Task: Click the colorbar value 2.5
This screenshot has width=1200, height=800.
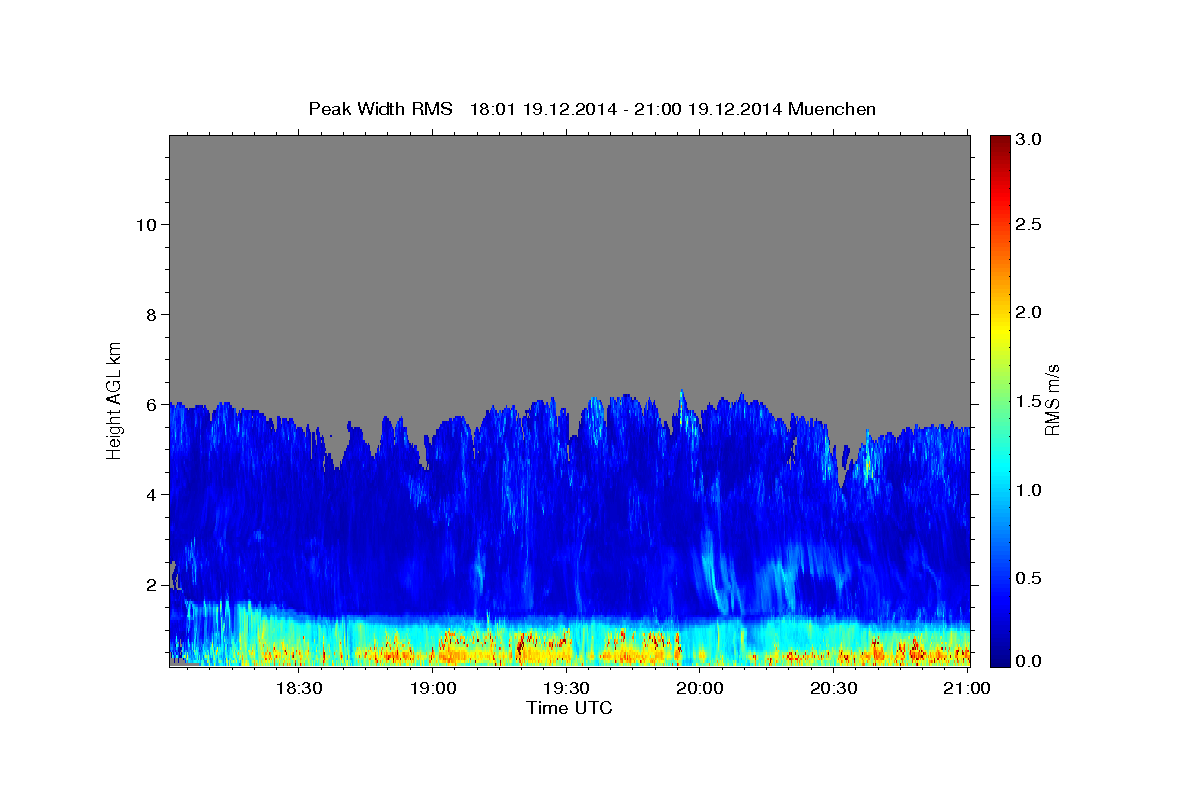Action: click(x=1030, y=224)
